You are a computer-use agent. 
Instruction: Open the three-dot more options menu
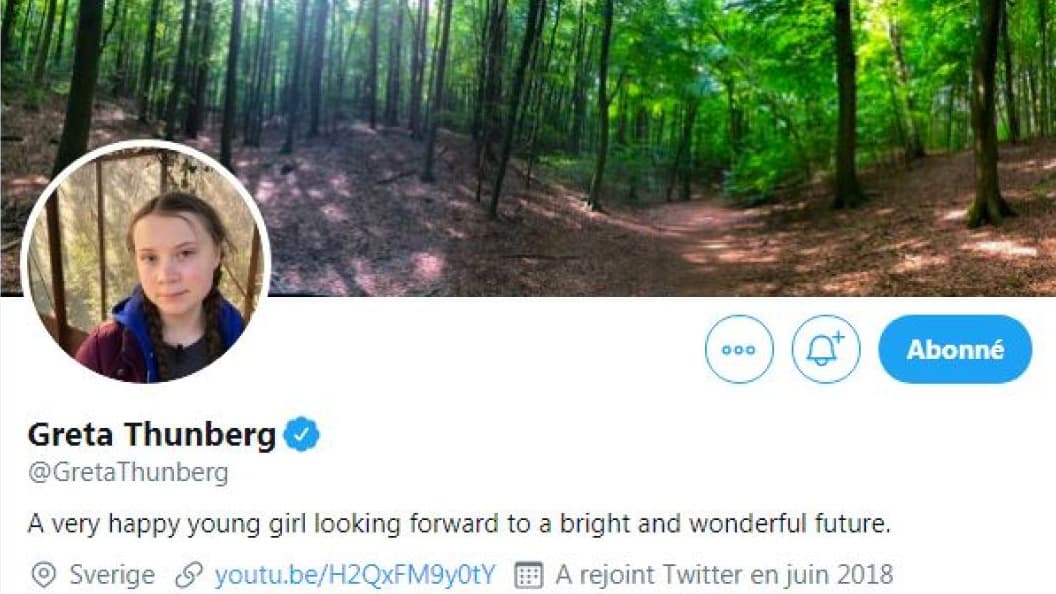click(x=739, y=349)
